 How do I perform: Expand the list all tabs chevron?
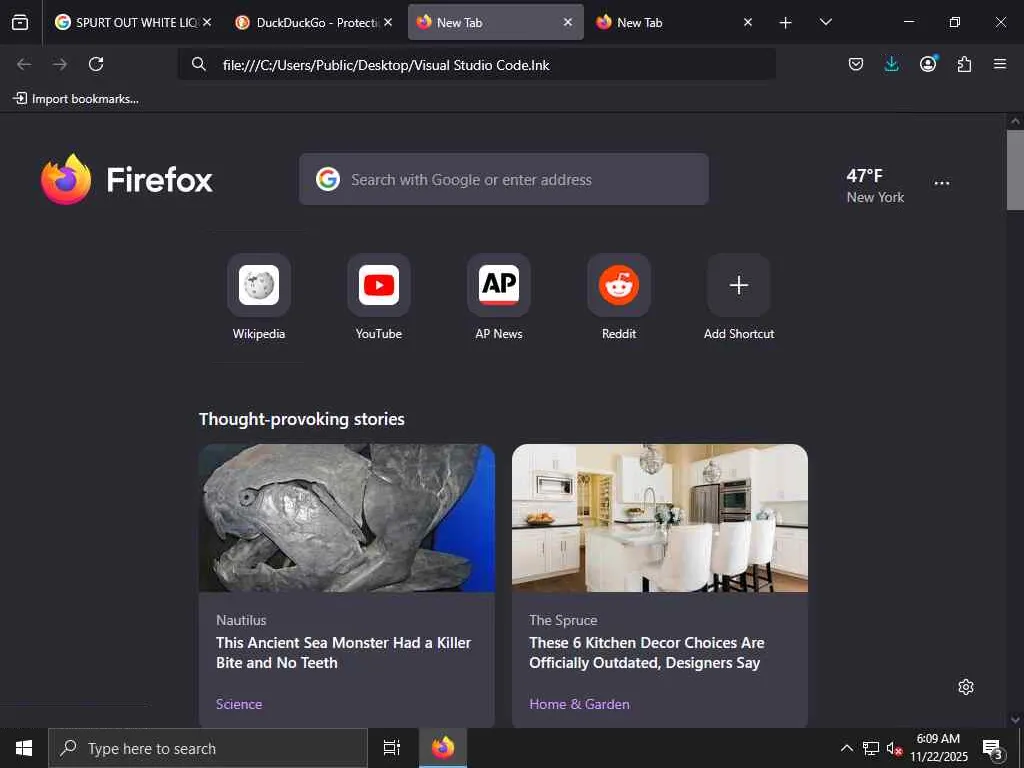coord(825,22)
